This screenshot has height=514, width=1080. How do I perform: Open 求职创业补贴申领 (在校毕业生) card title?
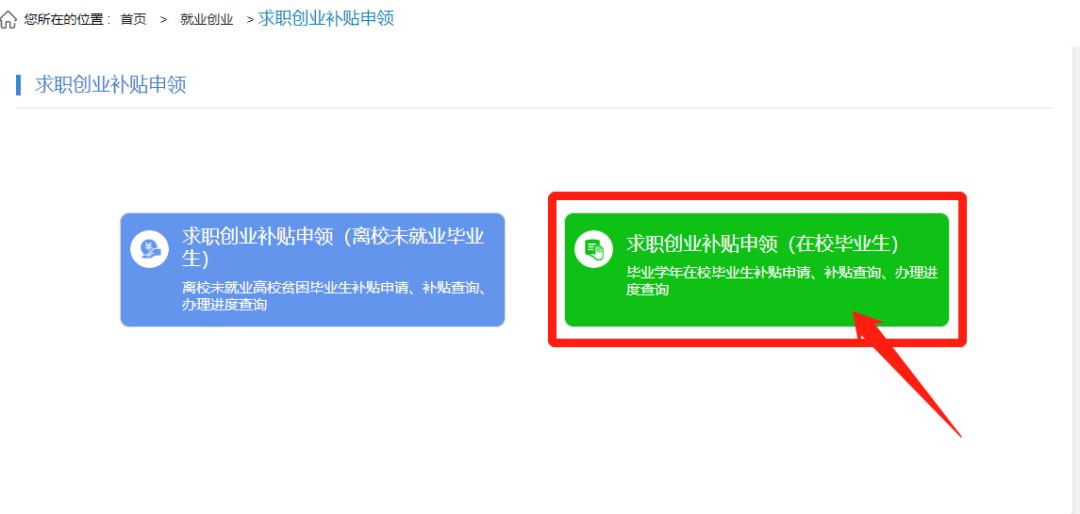pyautogui.click(x=762, y=243)
